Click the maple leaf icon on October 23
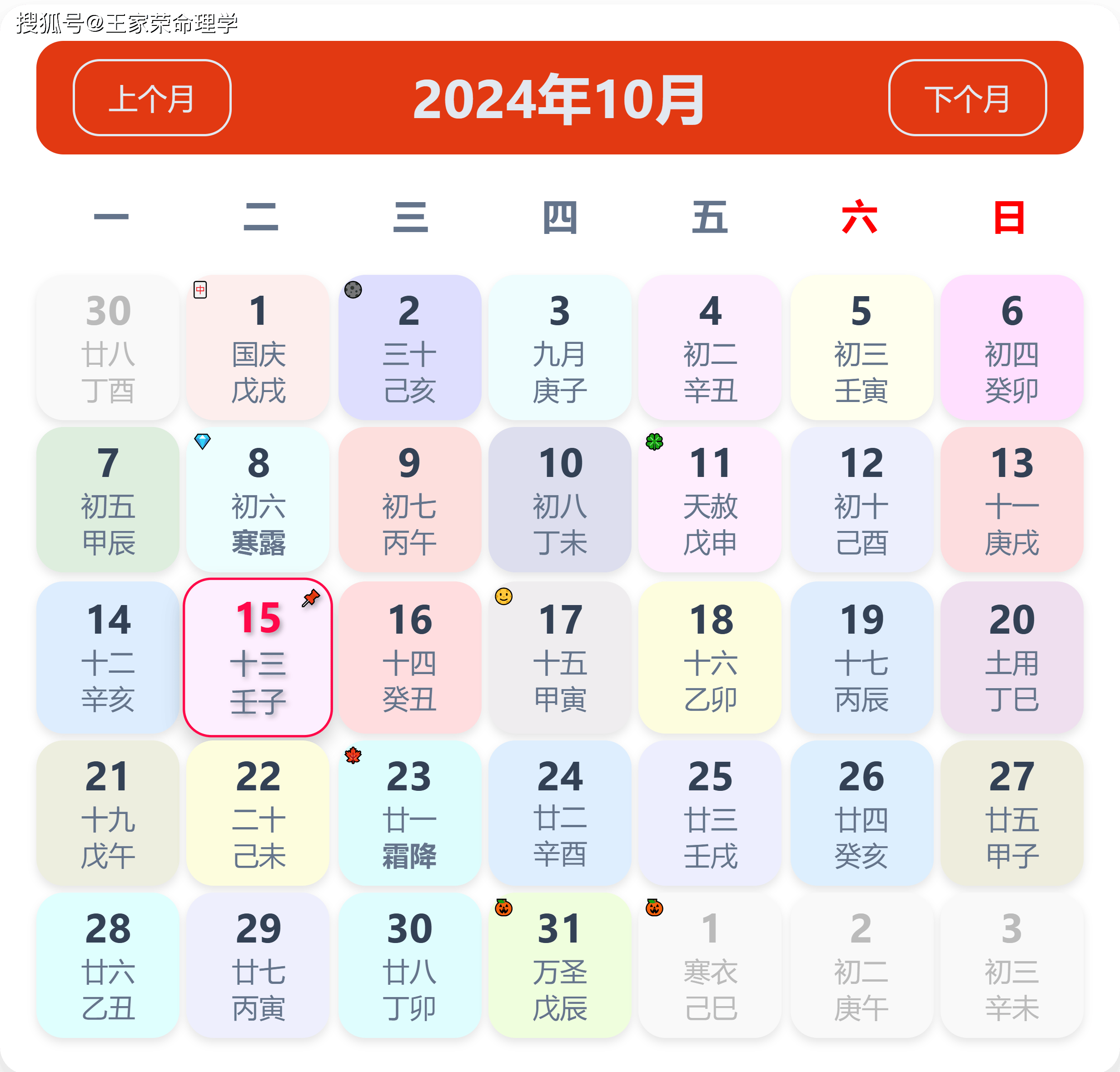1120x1072 pixels. (x=353, y=755)
